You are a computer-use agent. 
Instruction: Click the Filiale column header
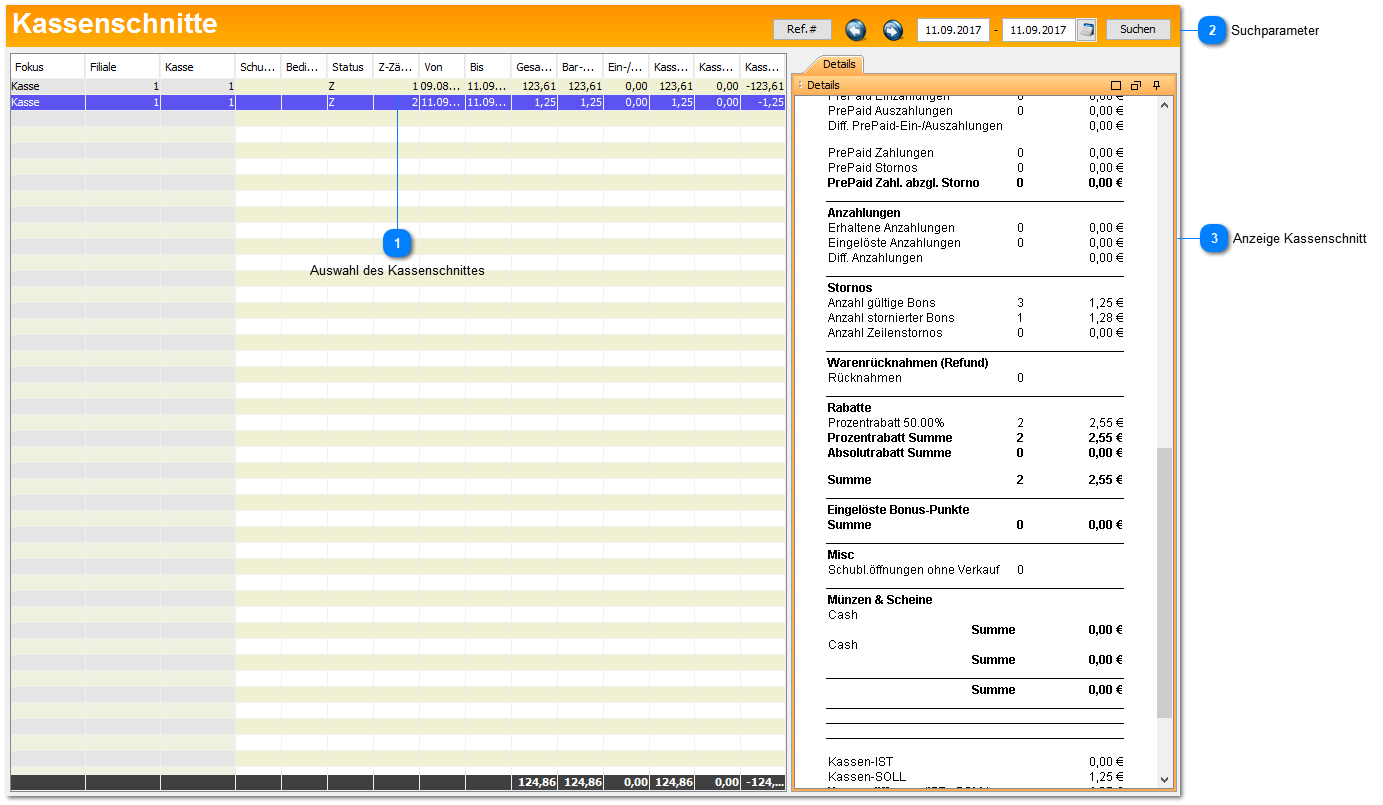click(122, 67)
